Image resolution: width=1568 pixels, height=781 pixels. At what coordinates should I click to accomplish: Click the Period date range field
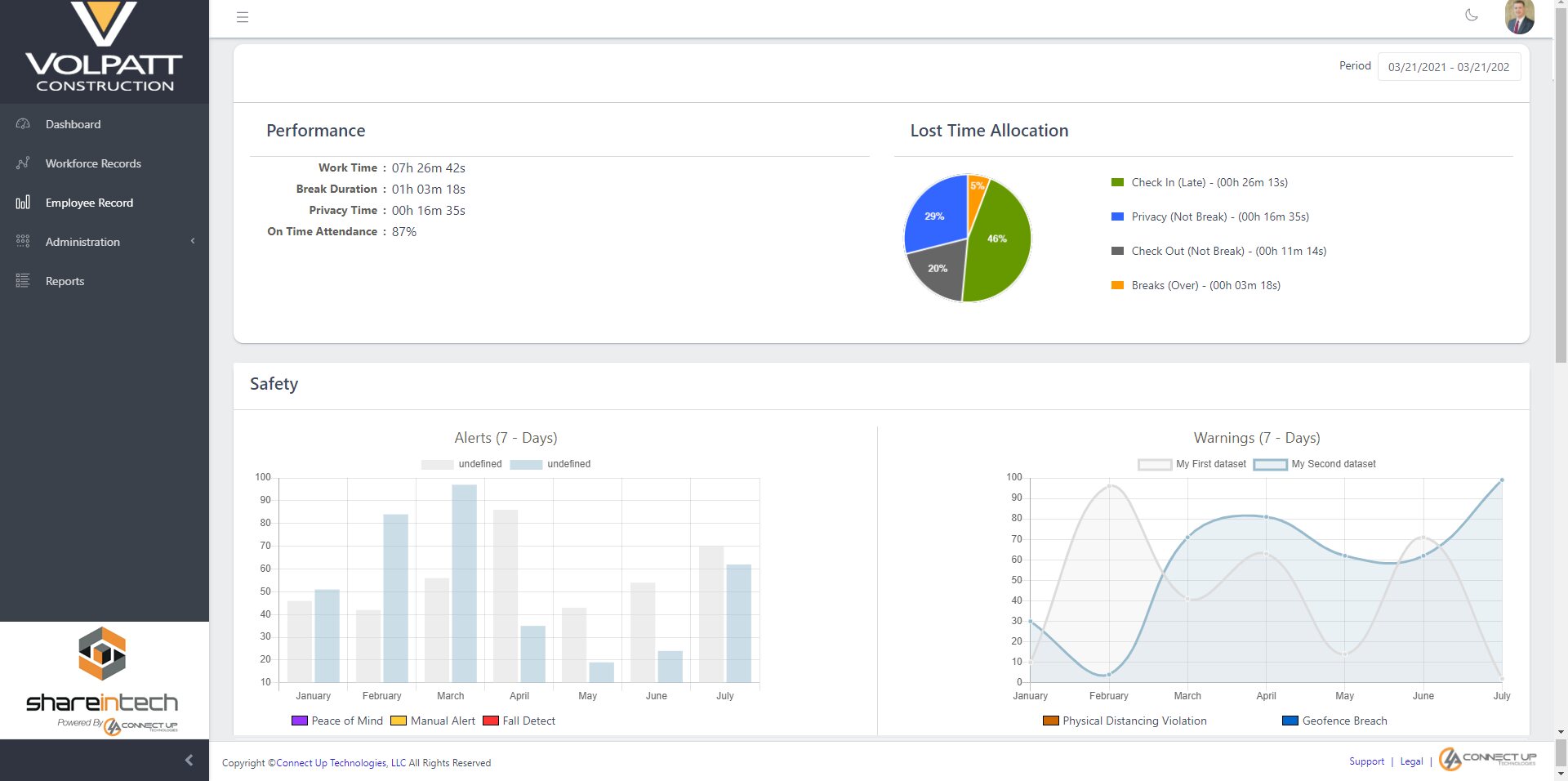[x=1449, y=67]
